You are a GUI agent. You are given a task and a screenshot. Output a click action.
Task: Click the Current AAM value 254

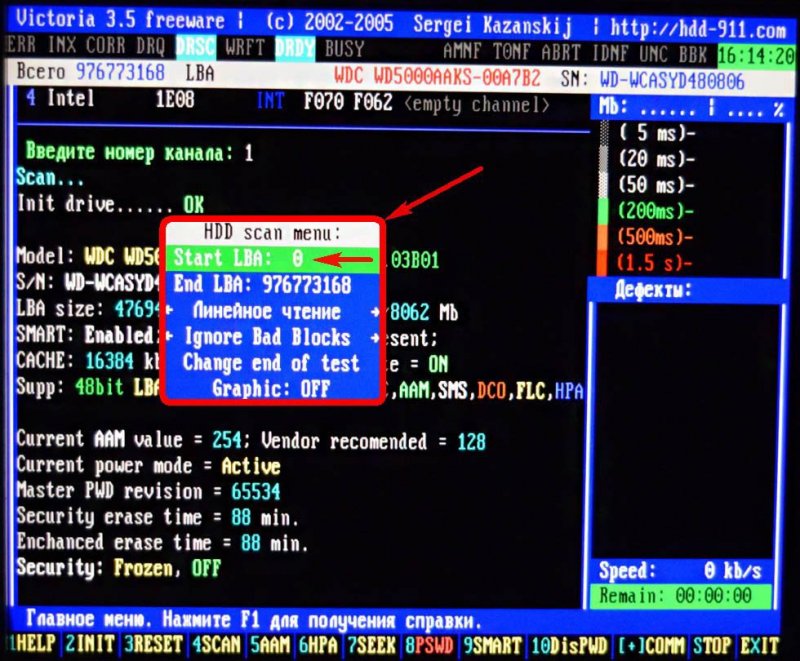227,440
